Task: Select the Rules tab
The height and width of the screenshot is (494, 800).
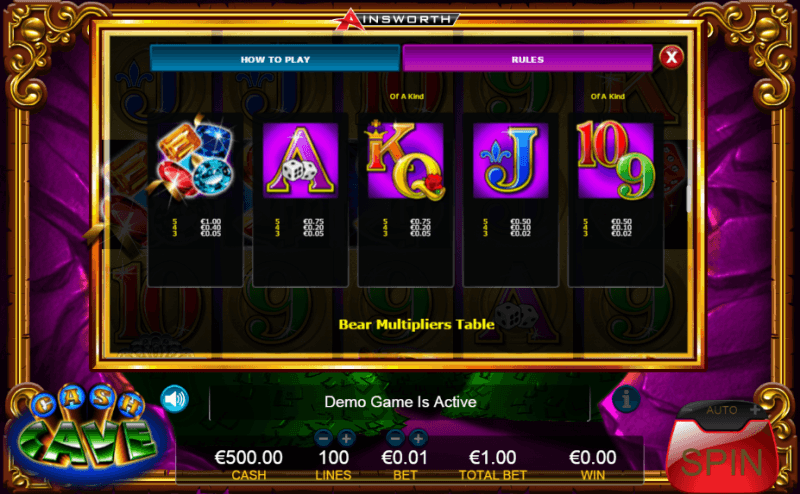Action: [x=528, y=59]
